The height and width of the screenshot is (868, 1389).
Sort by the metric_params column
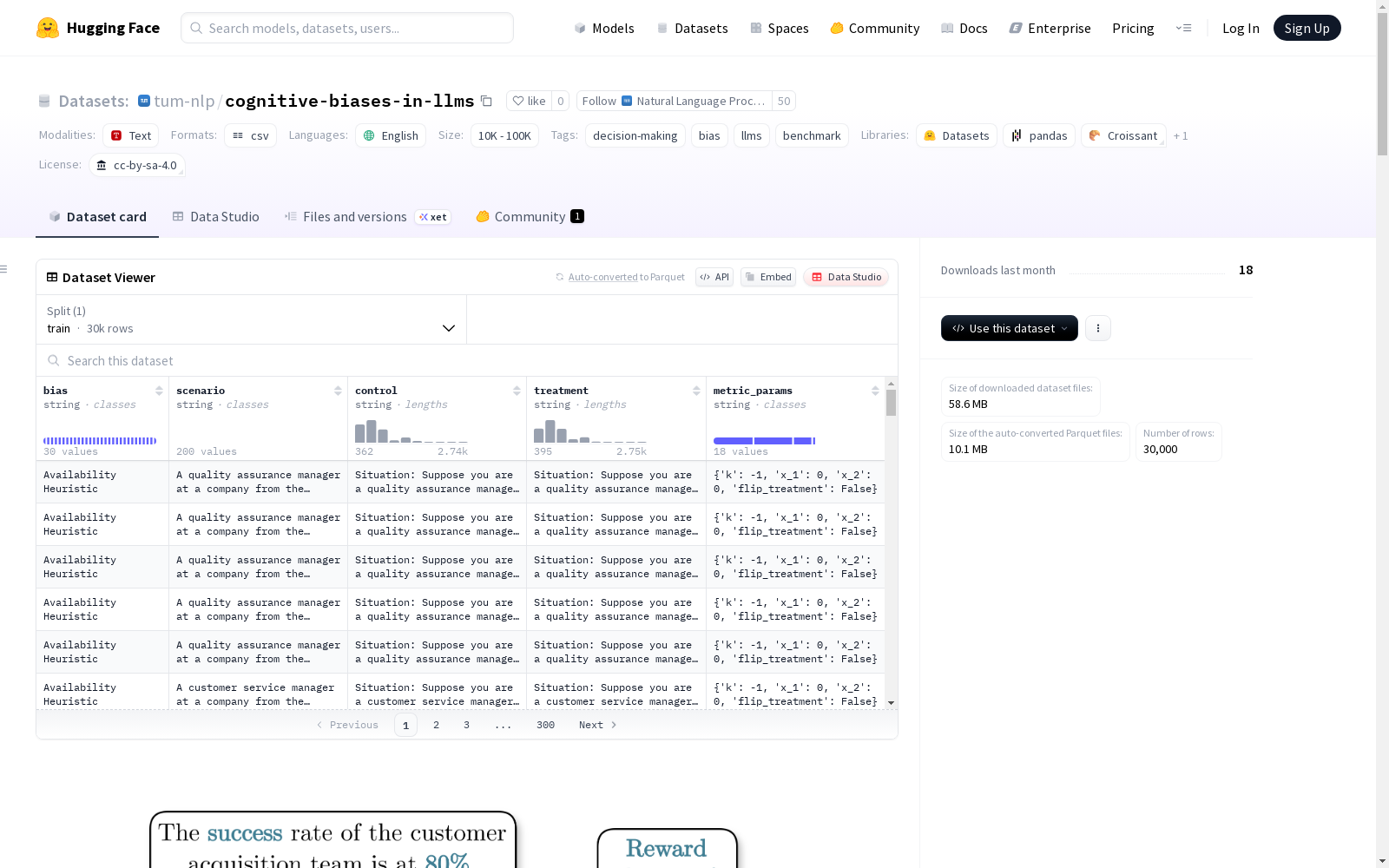point(875,391)
